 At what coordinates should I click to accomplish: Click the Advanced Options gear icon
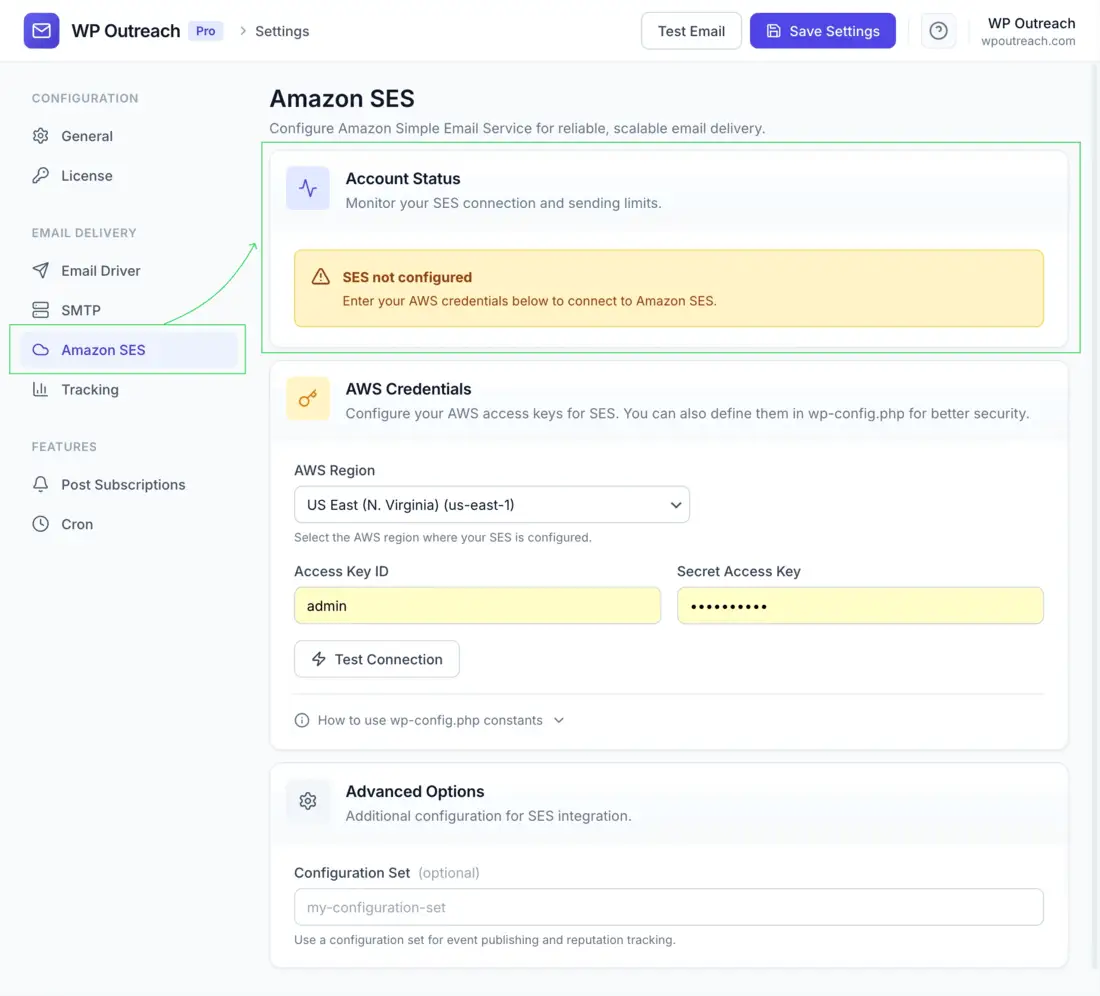coord(307,801)
